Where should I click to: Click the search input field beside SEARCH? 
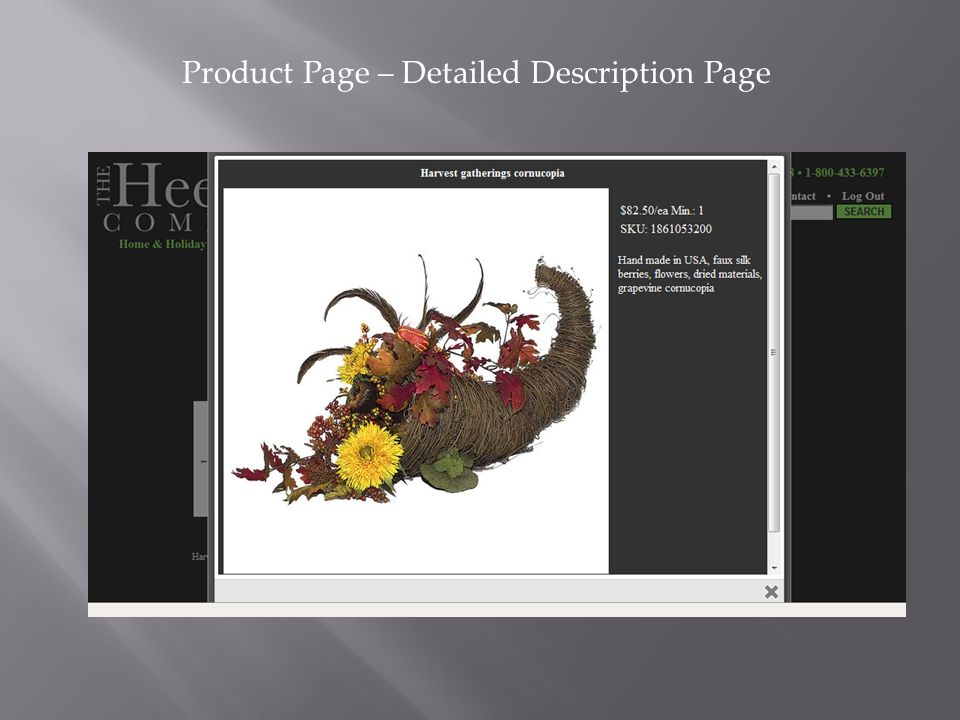[811, 212]
